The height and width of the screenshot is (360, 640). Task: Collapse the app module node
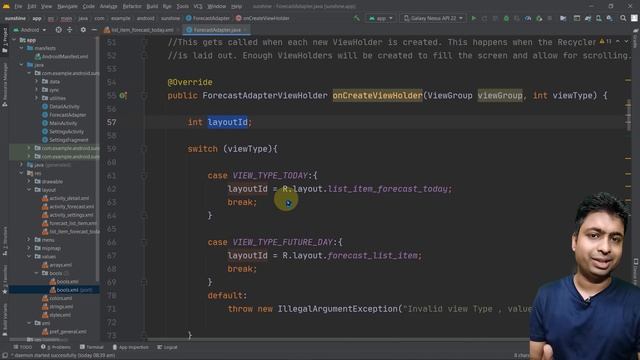click(x=14, y=40)
